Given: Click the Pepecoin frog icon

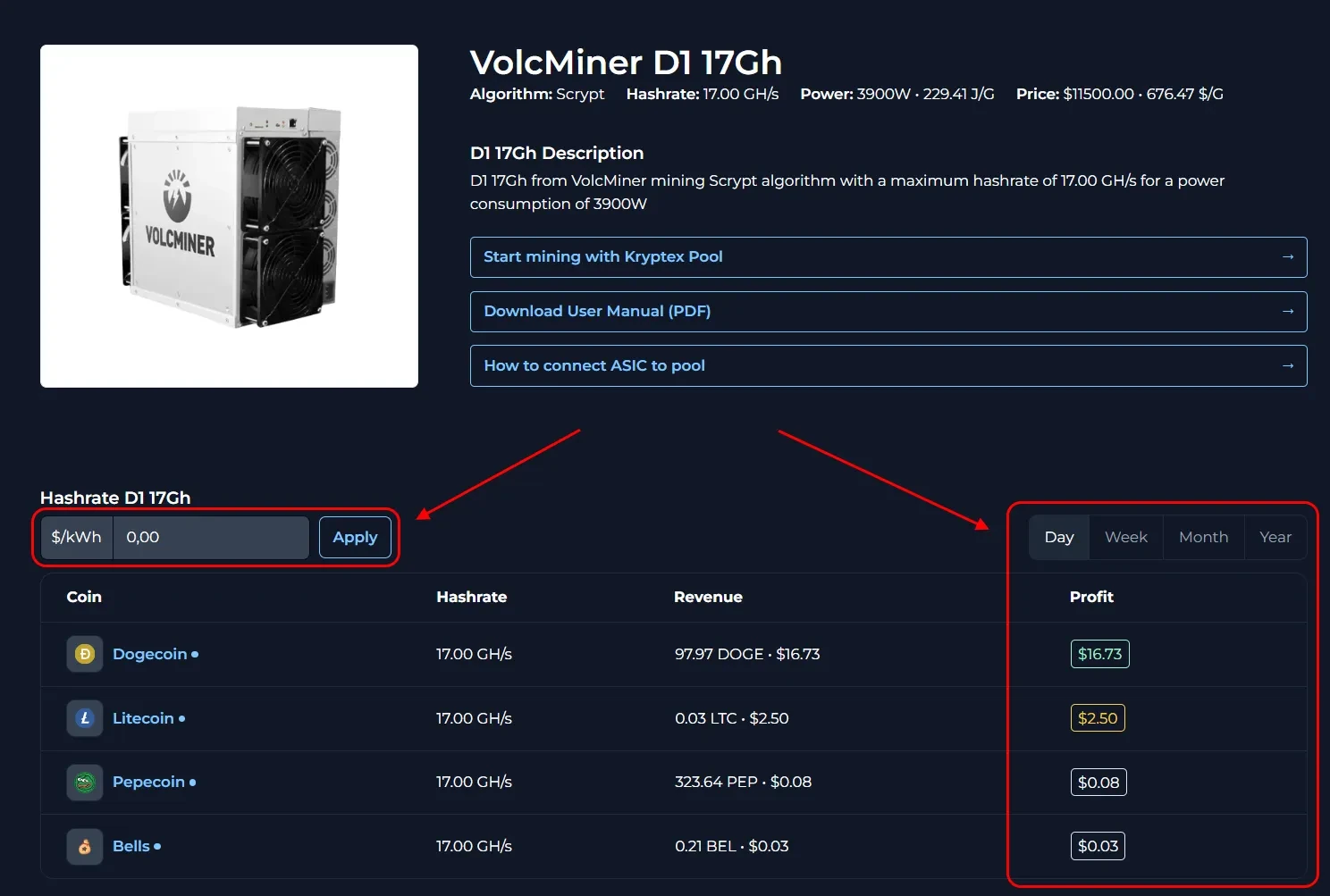Looking at the screenshot, I should point(85,783).
